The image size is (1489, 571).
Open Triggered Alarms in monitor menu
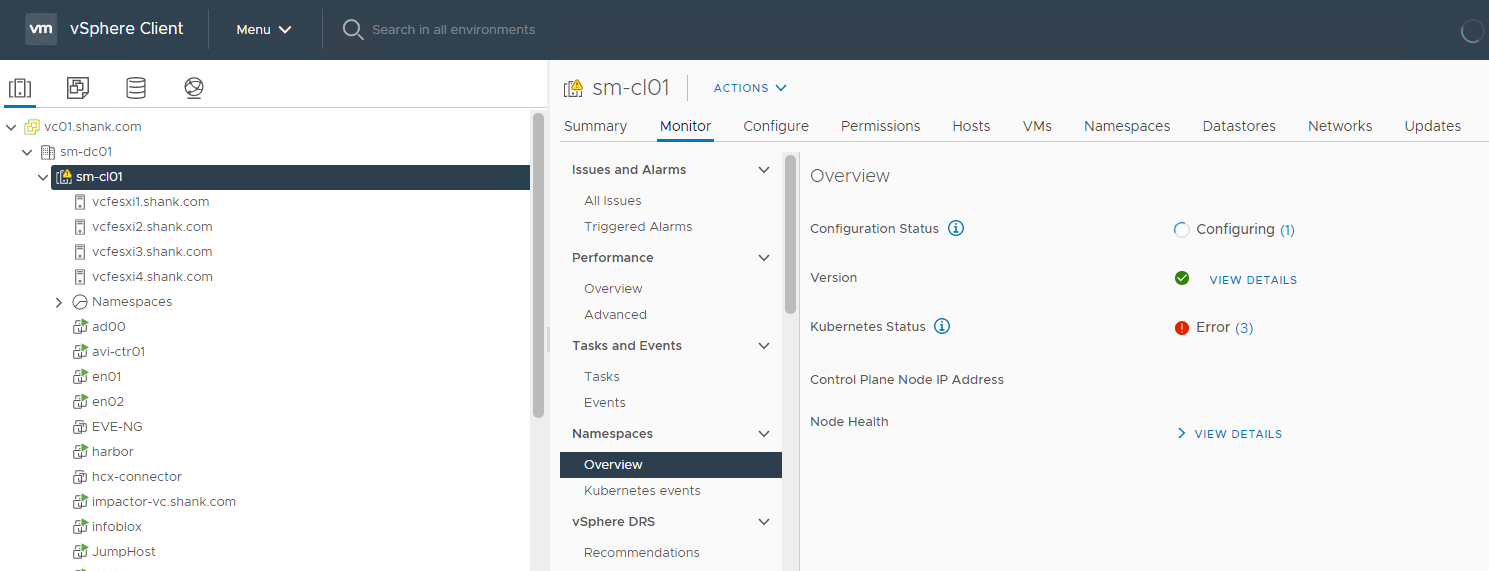coord(638,227)
